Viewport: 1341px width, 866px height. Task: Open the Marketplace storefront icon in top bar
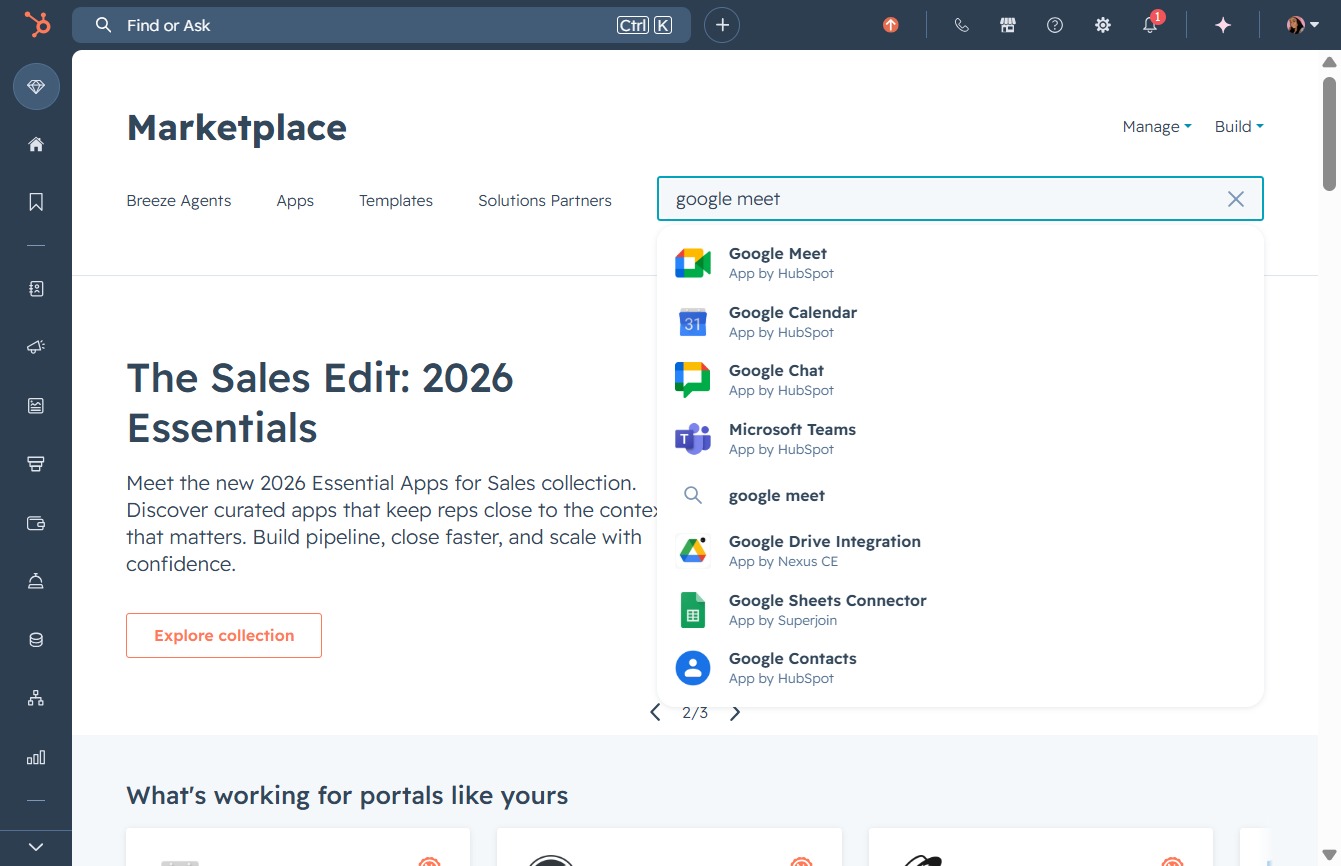[1008, 25]
